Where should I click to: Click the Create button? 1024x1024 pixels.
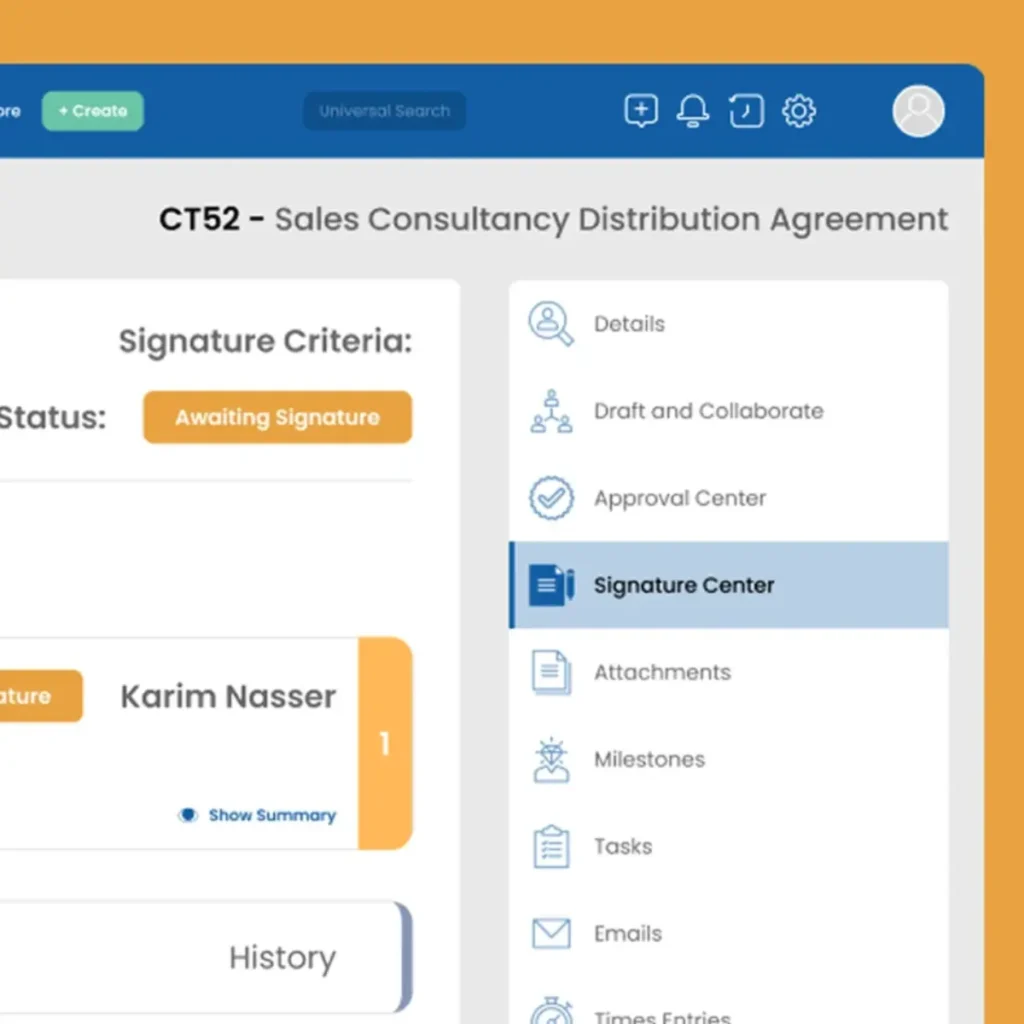point(92,111)
